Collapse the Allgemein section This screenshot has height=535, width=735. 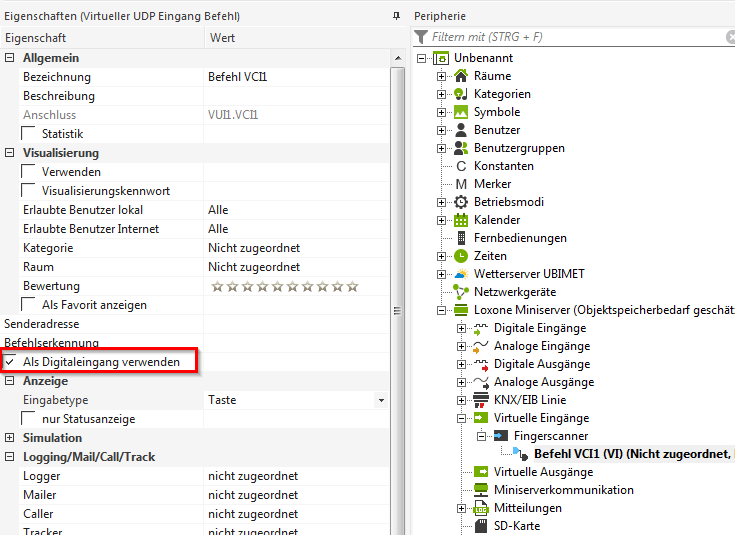coord(9,58)
